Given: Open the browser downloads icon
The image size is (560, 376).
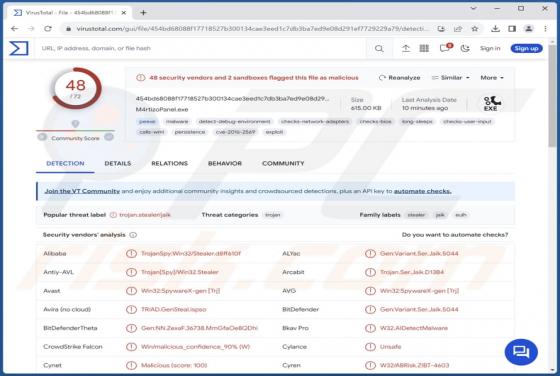Looking at the screenshot, I should point(495,29).
